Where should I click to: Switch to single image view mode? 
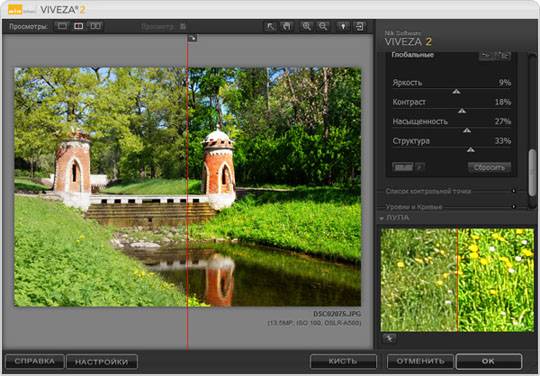click(x=62, y=26)
